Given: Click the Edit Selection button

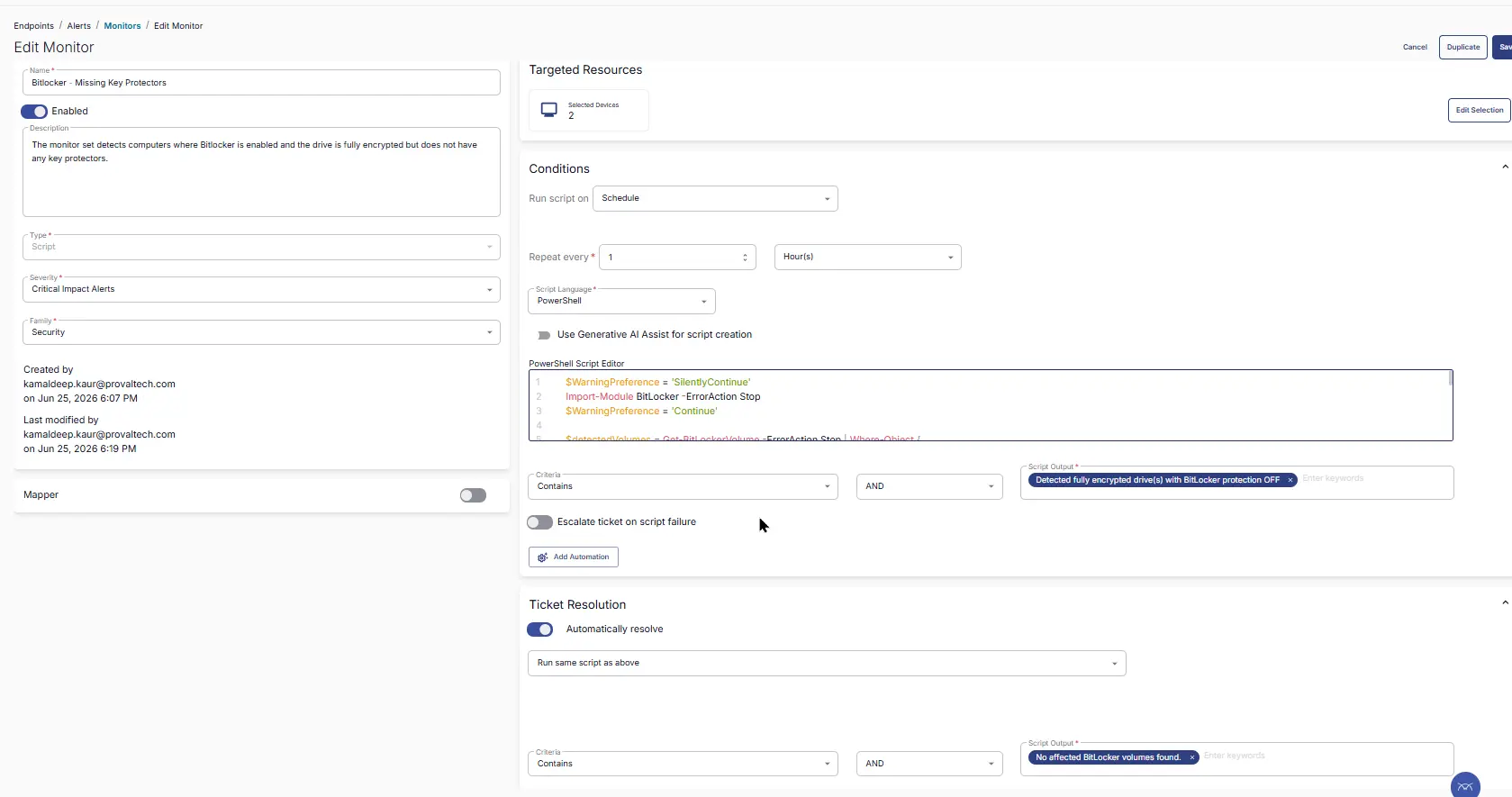Looking at the screenshot, I should (x=1479, y=110).
